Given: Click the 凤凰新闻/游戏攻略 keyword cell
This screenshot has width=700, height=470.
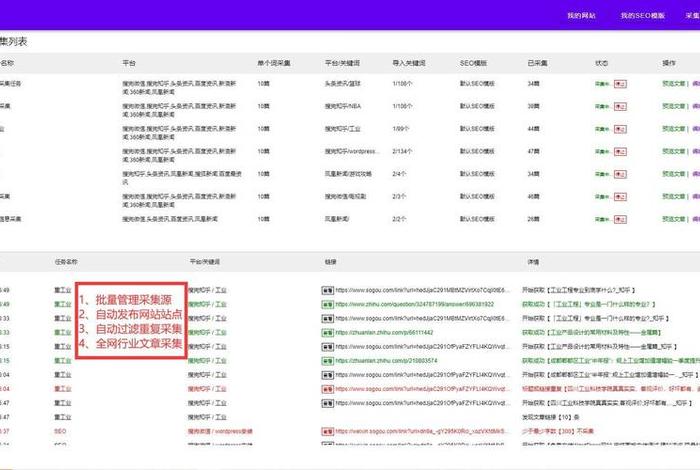Looking at the screenshot, I should (x=348, y=174).
